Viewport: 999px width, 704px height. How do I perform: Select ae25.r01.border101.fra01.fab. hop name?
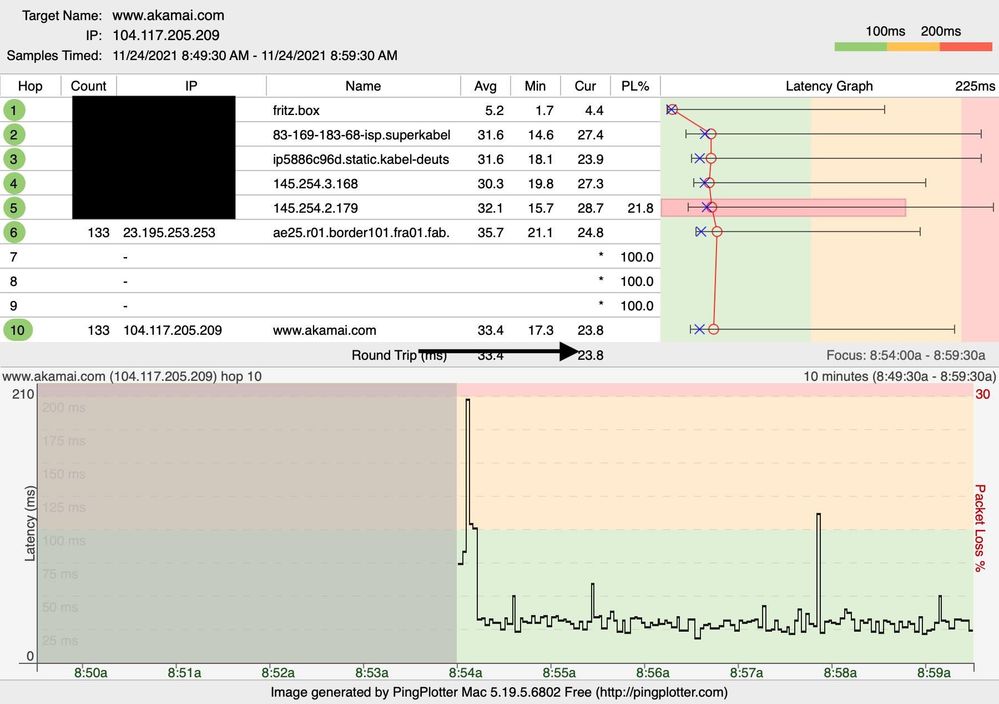[361, 233]
